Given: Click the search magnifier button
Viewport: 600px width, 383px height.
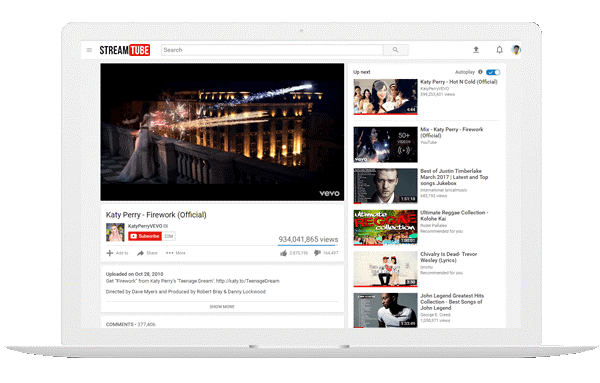Looking at the screenshot, I should pyautogui.click(x=396, y=50).
